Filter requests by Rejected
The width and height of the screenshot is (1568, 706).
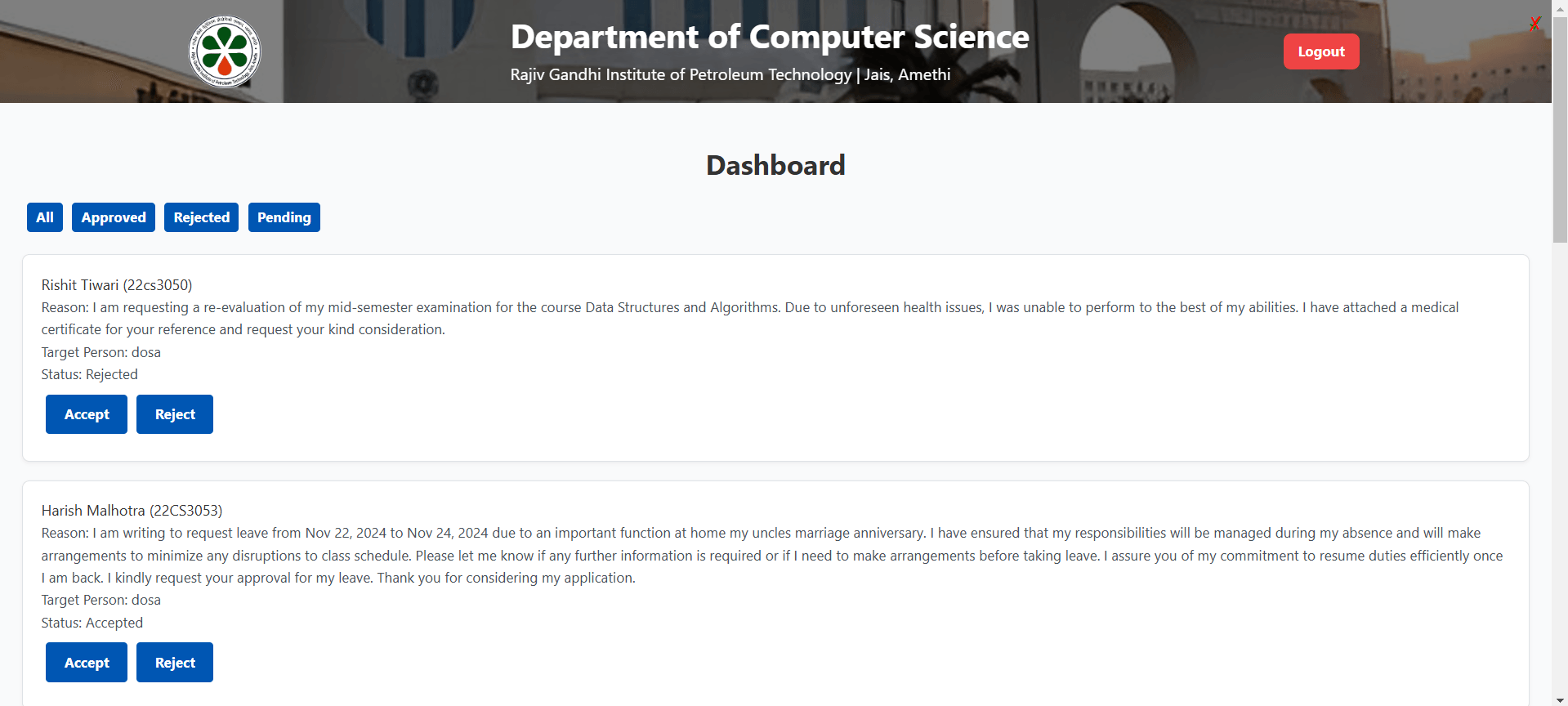coord(201,217)
